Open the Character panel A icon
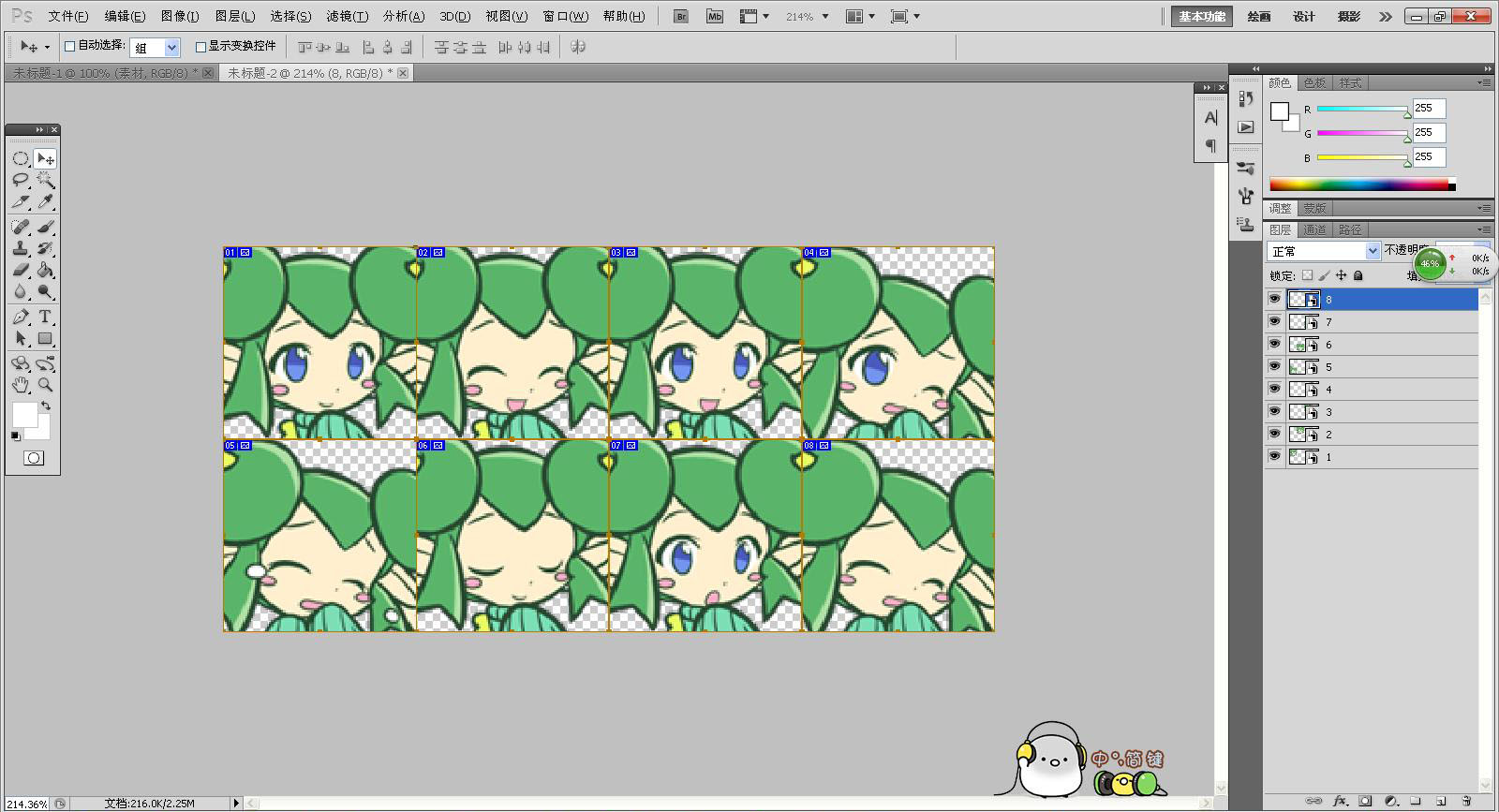Image resolution: width=1499 pixels, height=812 pixels. (x=1210, y=118)
